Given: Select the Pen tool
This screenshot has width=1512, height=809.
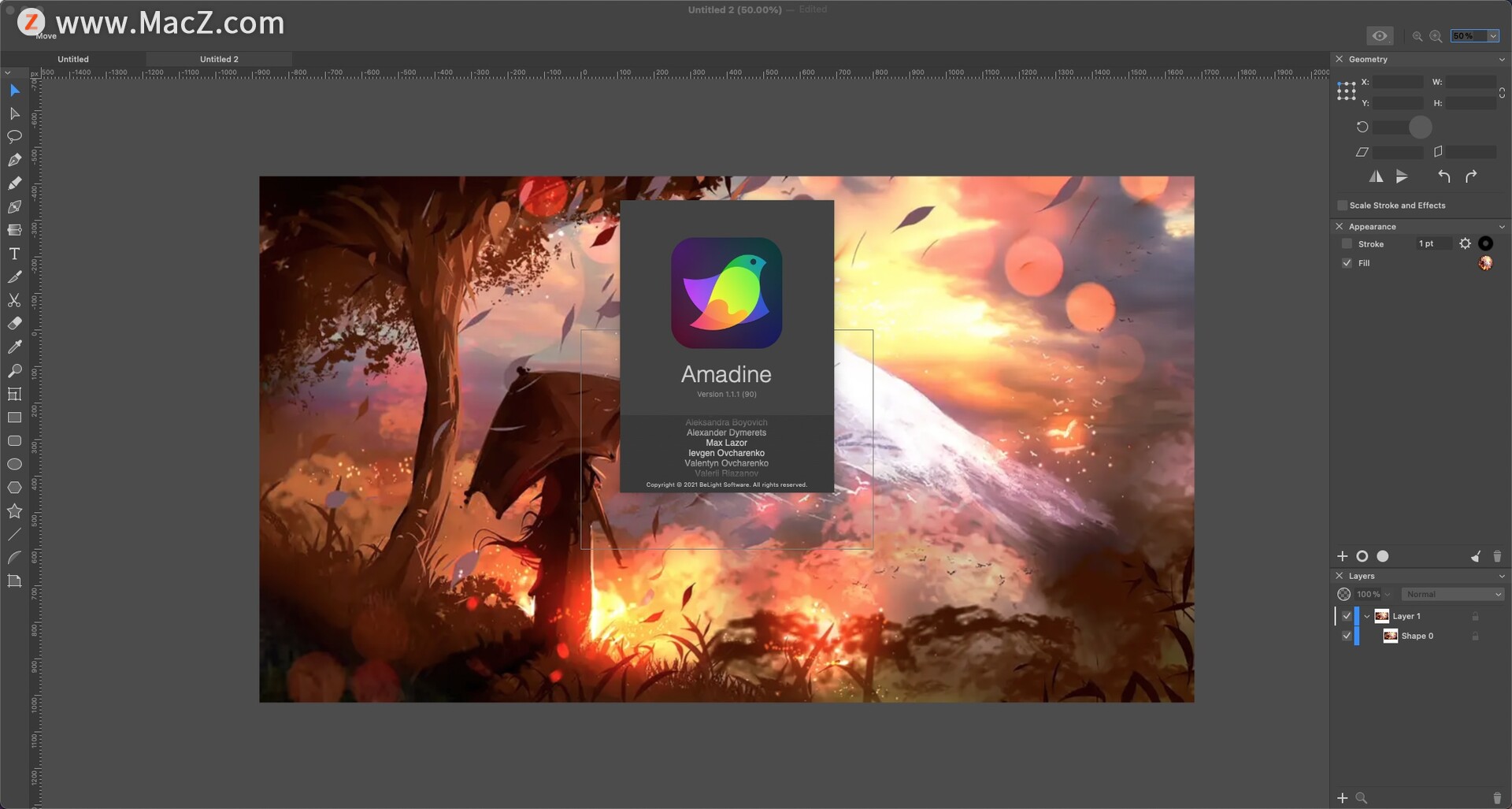Looking at the screenshot, I should pyautogui.click(x=14, y=160).
